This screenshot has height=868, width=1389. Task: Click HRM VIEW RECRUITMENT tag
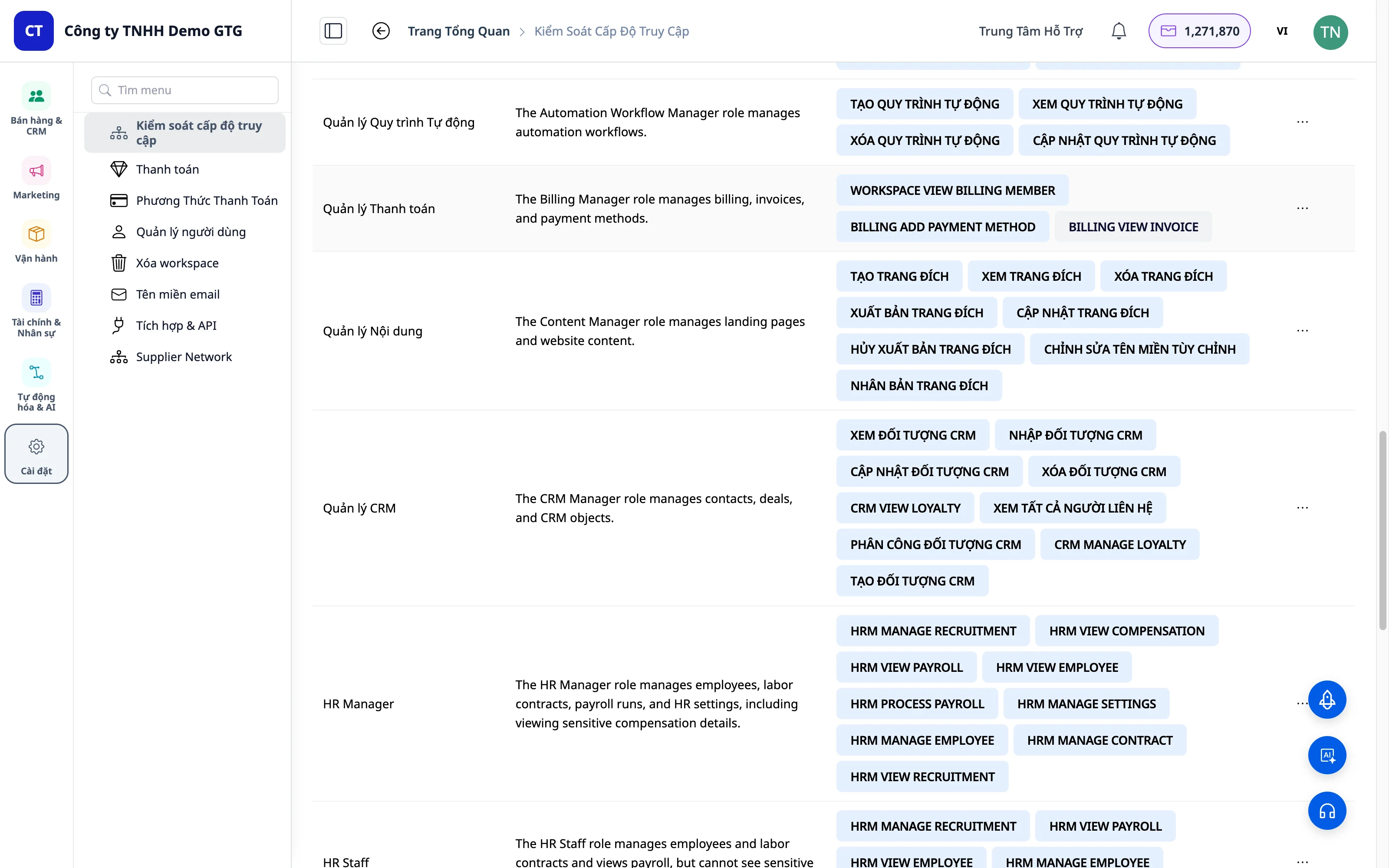922,777
